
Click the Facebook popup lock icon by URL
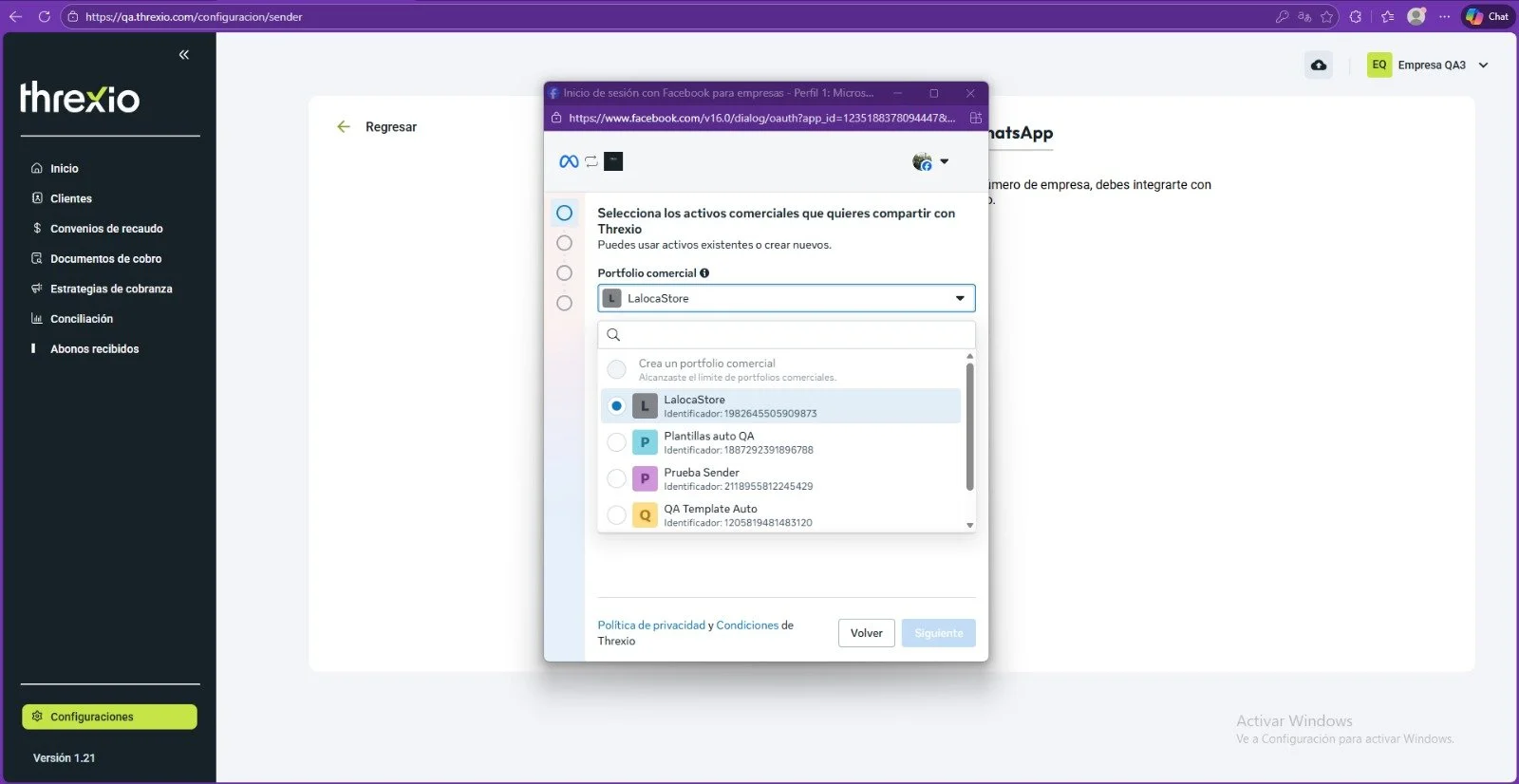click(x=556, y=118)
